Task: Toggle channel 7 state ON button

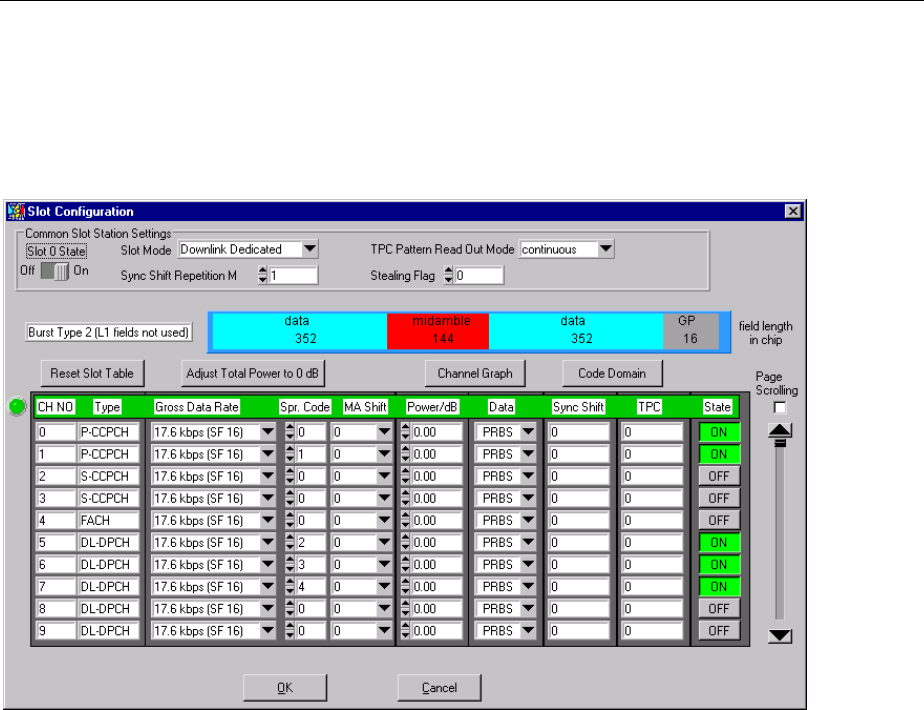Action: tap(719, 587)
